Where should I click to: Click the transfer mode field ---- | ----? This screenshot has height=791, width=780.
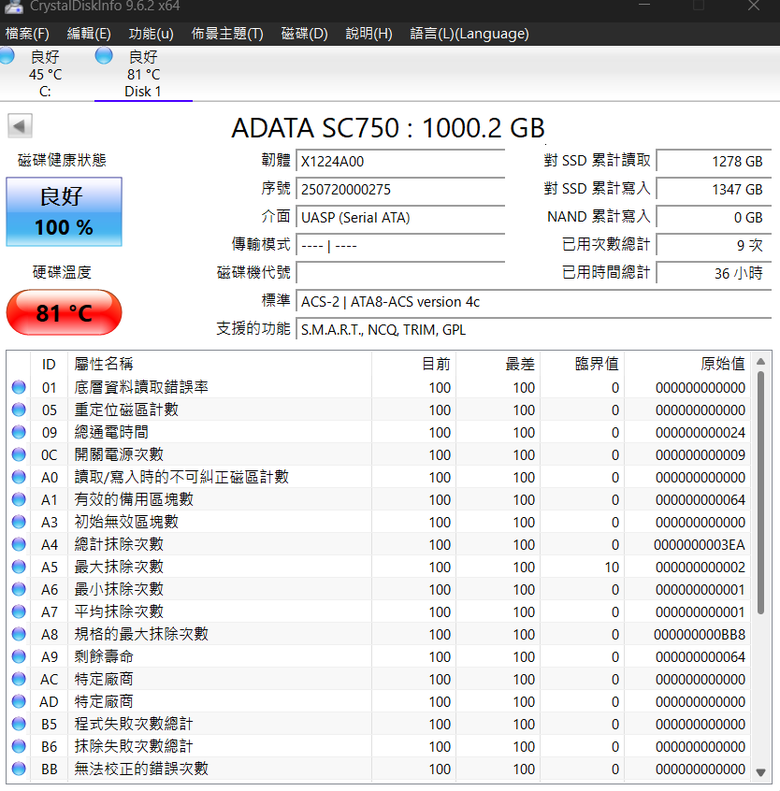tap(400, 246)
